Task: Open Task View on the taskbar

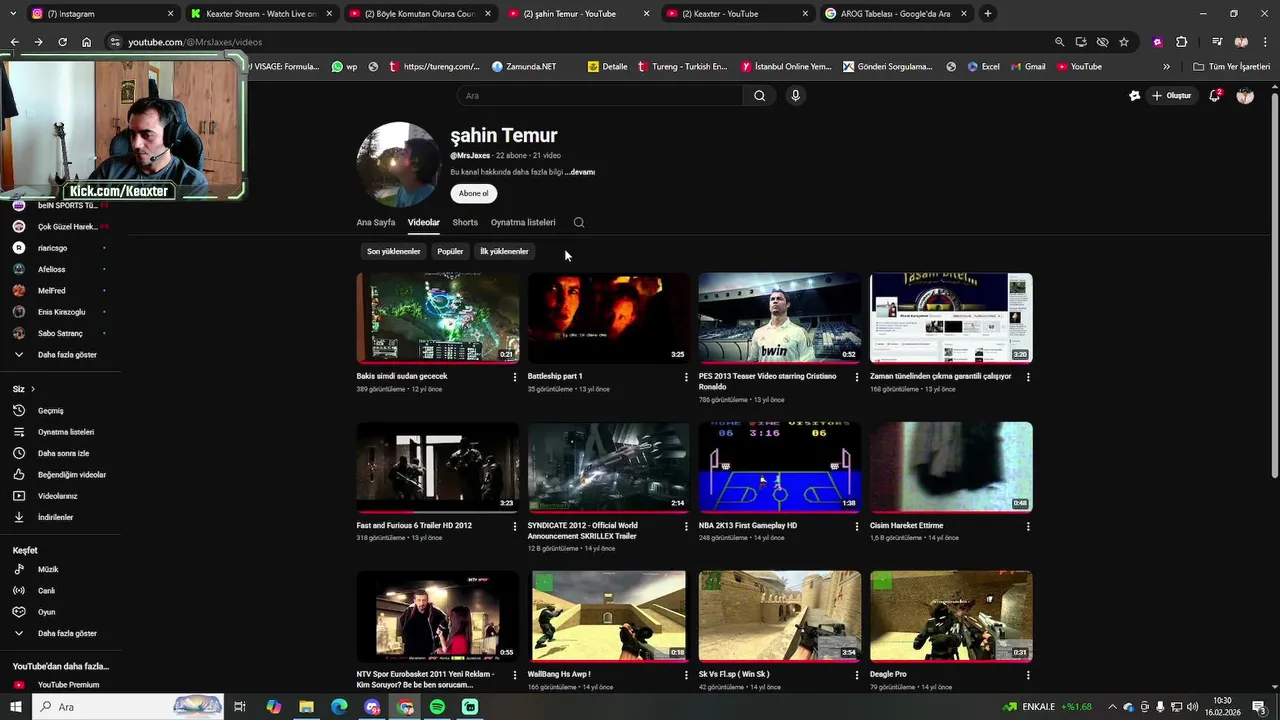Action: click(x=240, y=707)
